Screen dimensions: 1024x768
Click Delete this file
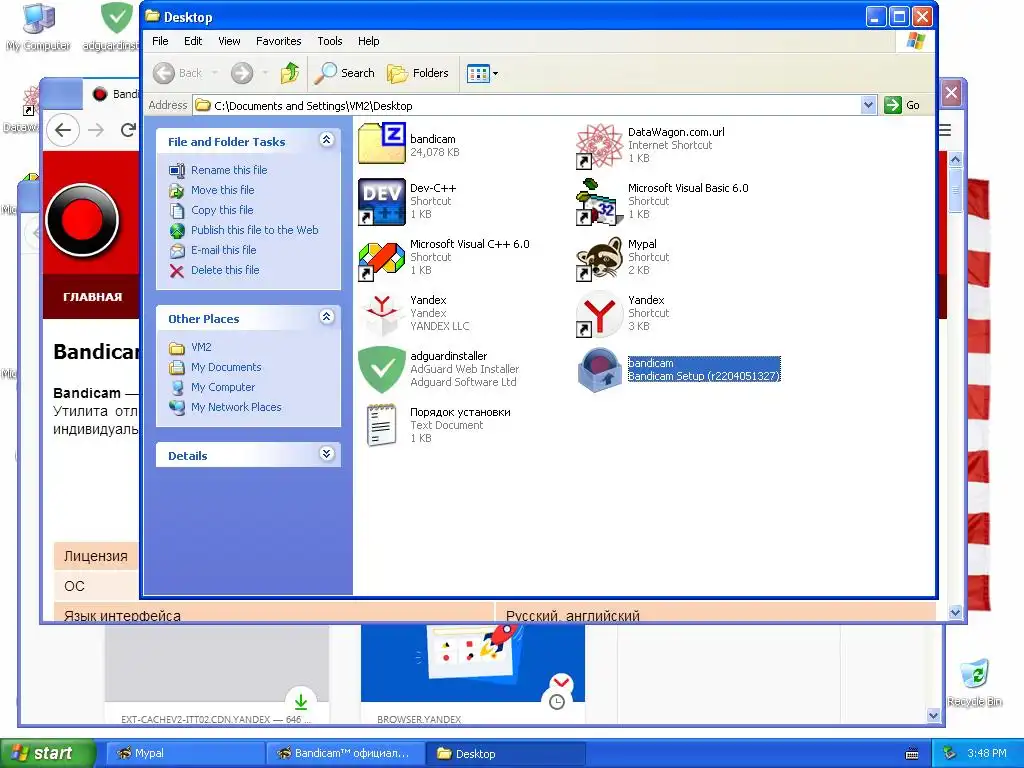(x=225, y=270)
